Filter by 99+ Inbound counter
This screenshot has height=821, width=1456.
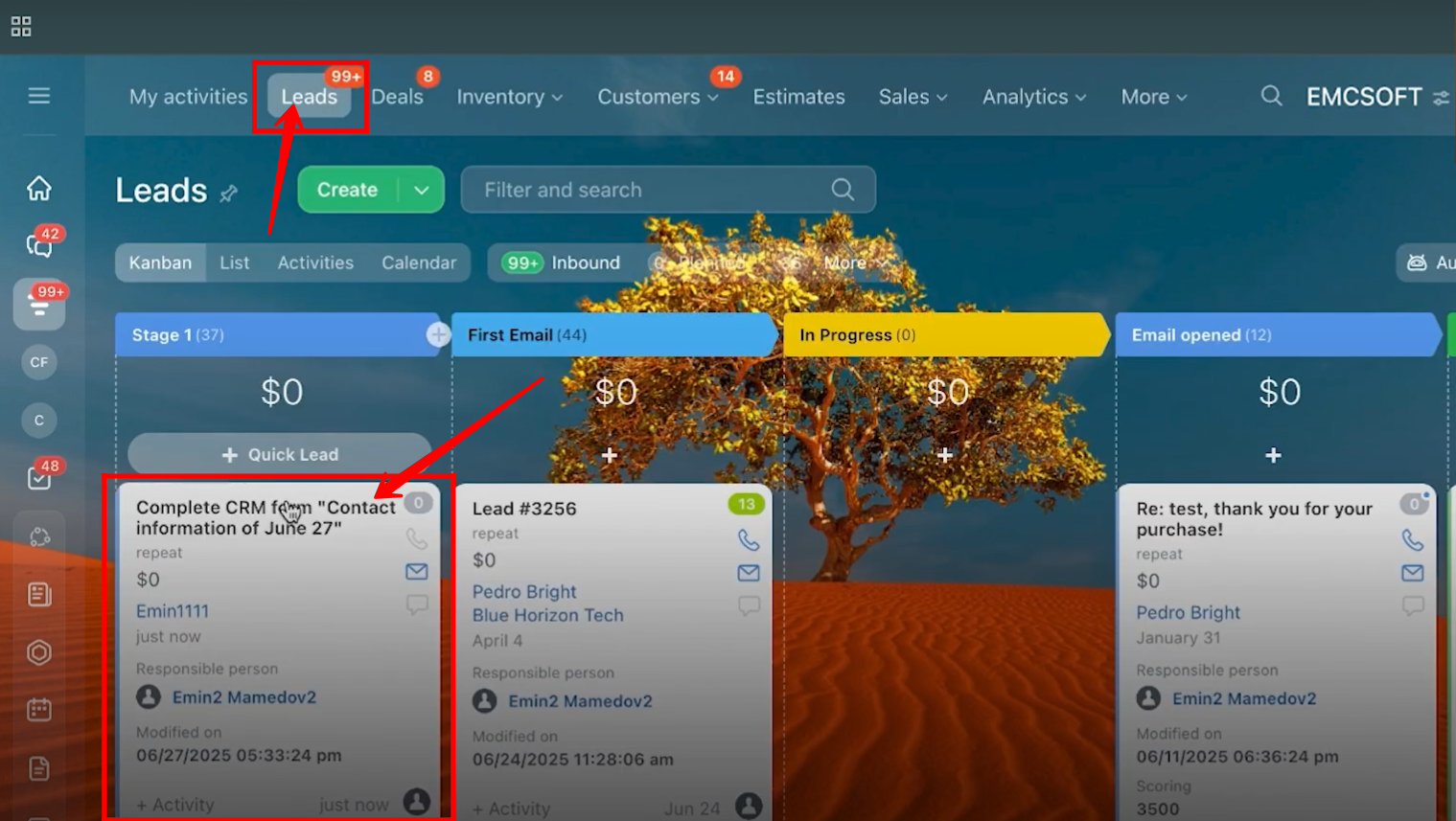561,262
